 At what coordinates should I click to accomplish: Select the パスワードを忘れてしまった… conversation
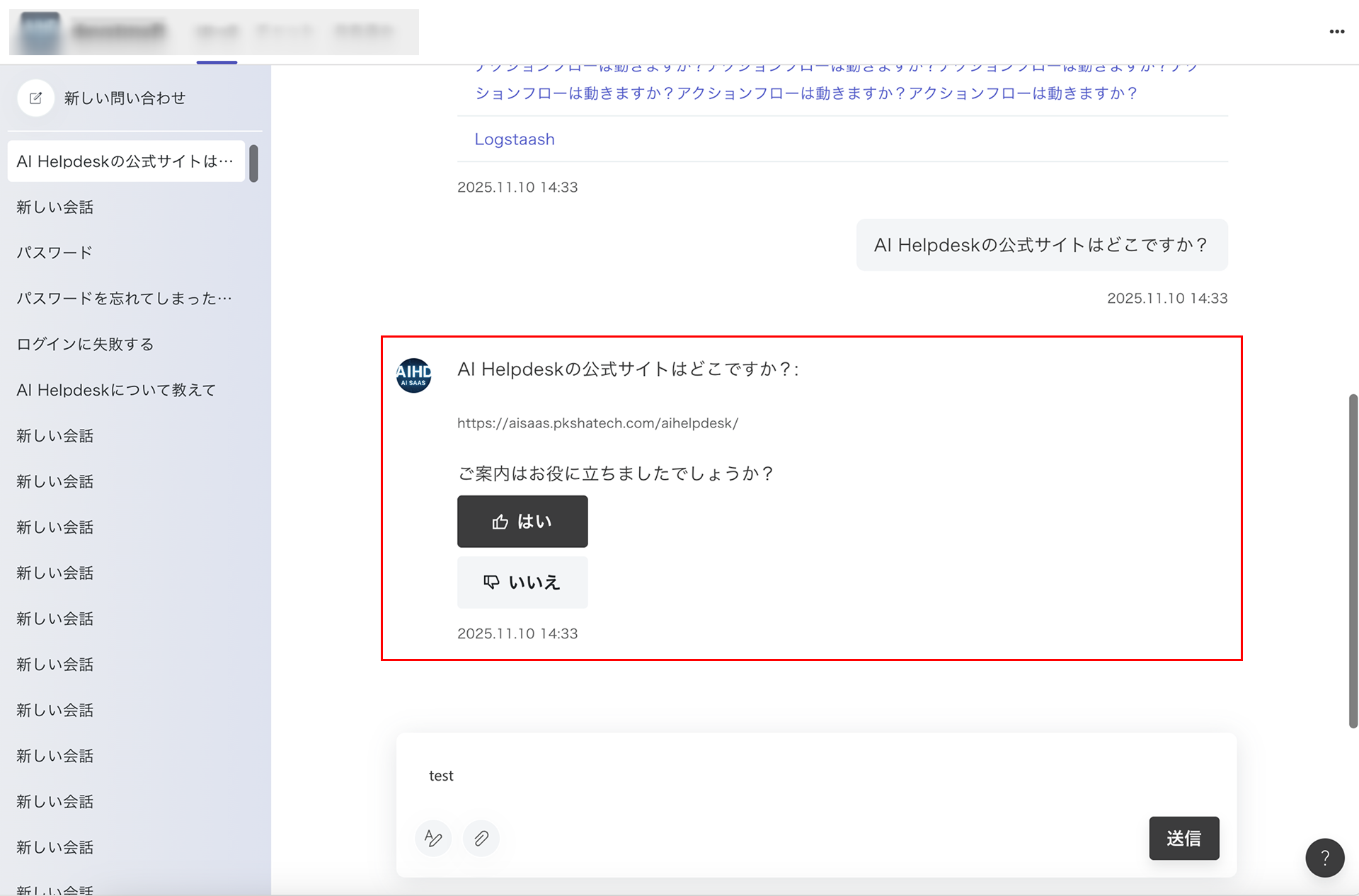pos(126,299)
